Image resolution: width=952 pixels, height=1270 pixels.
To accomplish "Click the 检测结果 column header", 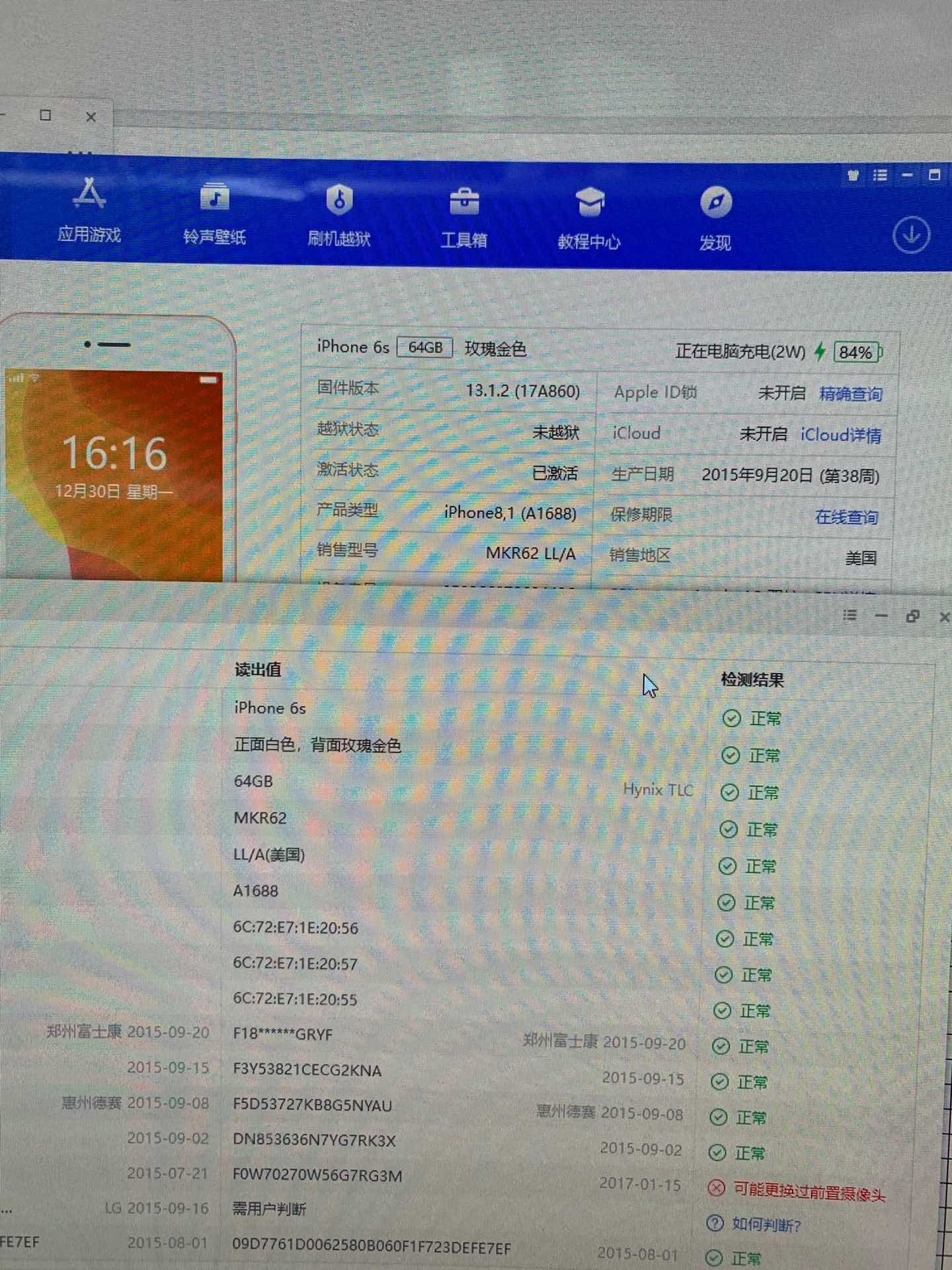I will click(x=752, y=679).
